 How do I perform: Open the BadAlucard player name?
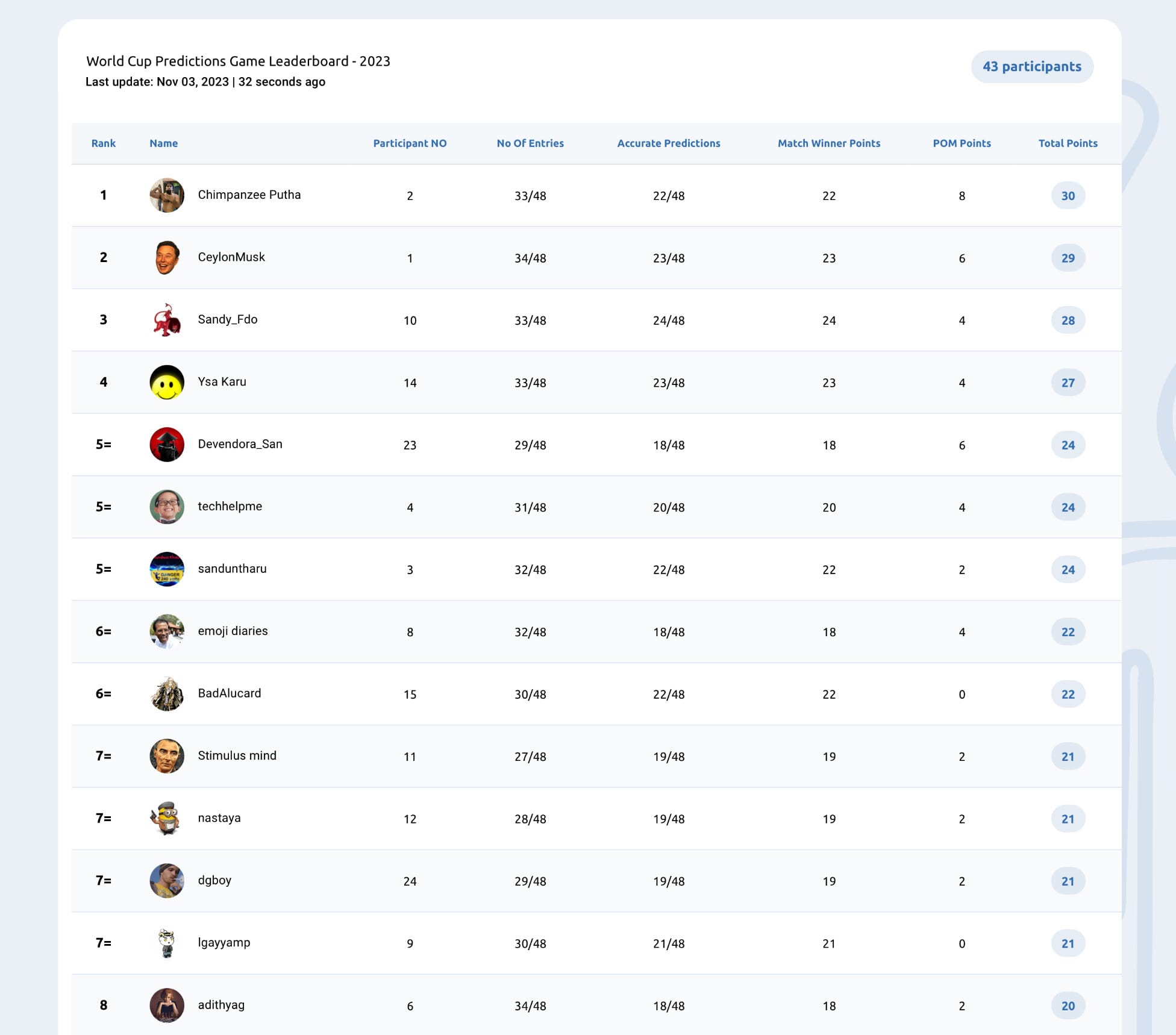pyautogui.click(x=229, y=693)
